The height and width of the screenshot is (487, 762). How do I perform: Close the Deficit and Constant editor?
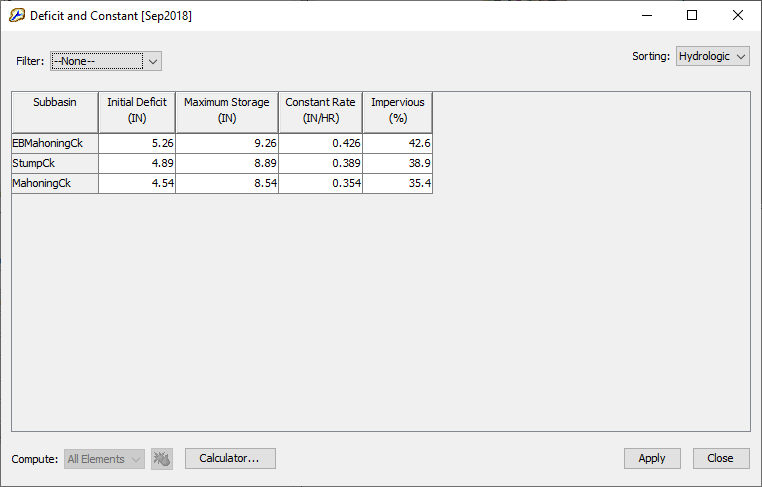[721, 458]
